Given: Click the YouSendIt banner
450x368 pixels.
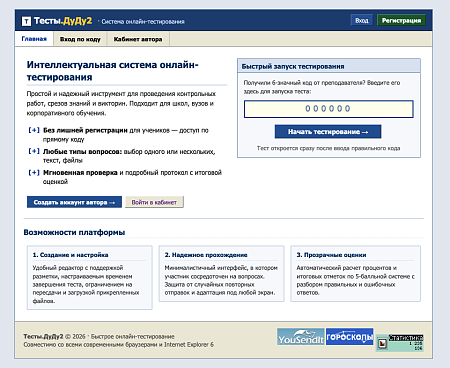Looking at the screenshot, I should point(301,337).
